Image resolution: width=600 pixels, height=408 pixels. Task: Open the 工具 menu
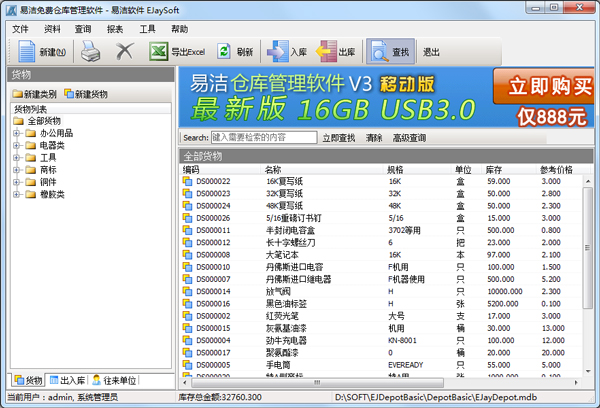click(147, 29)
